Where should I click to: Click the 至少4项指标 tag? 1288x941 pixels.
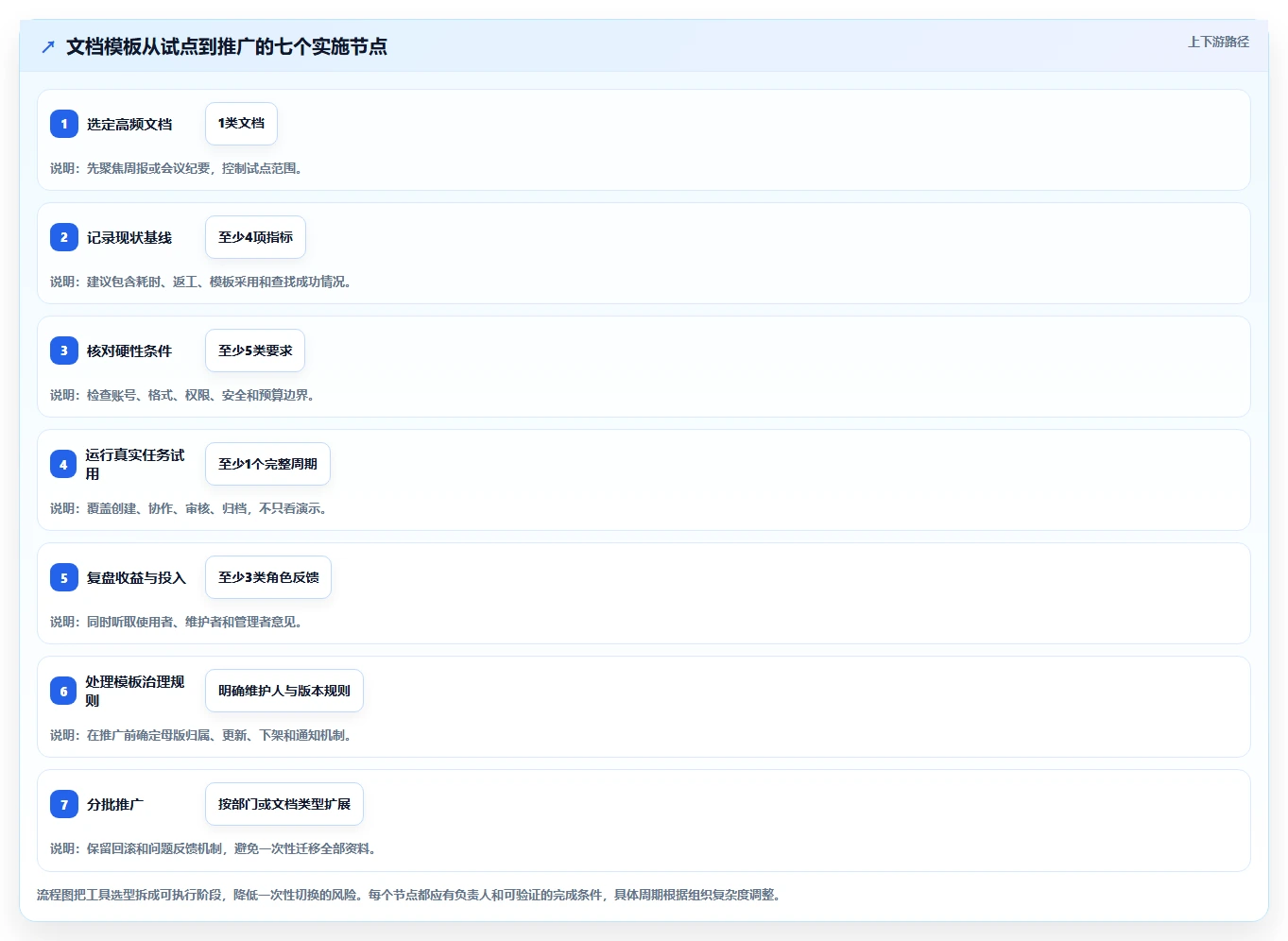tap(255, 237)
